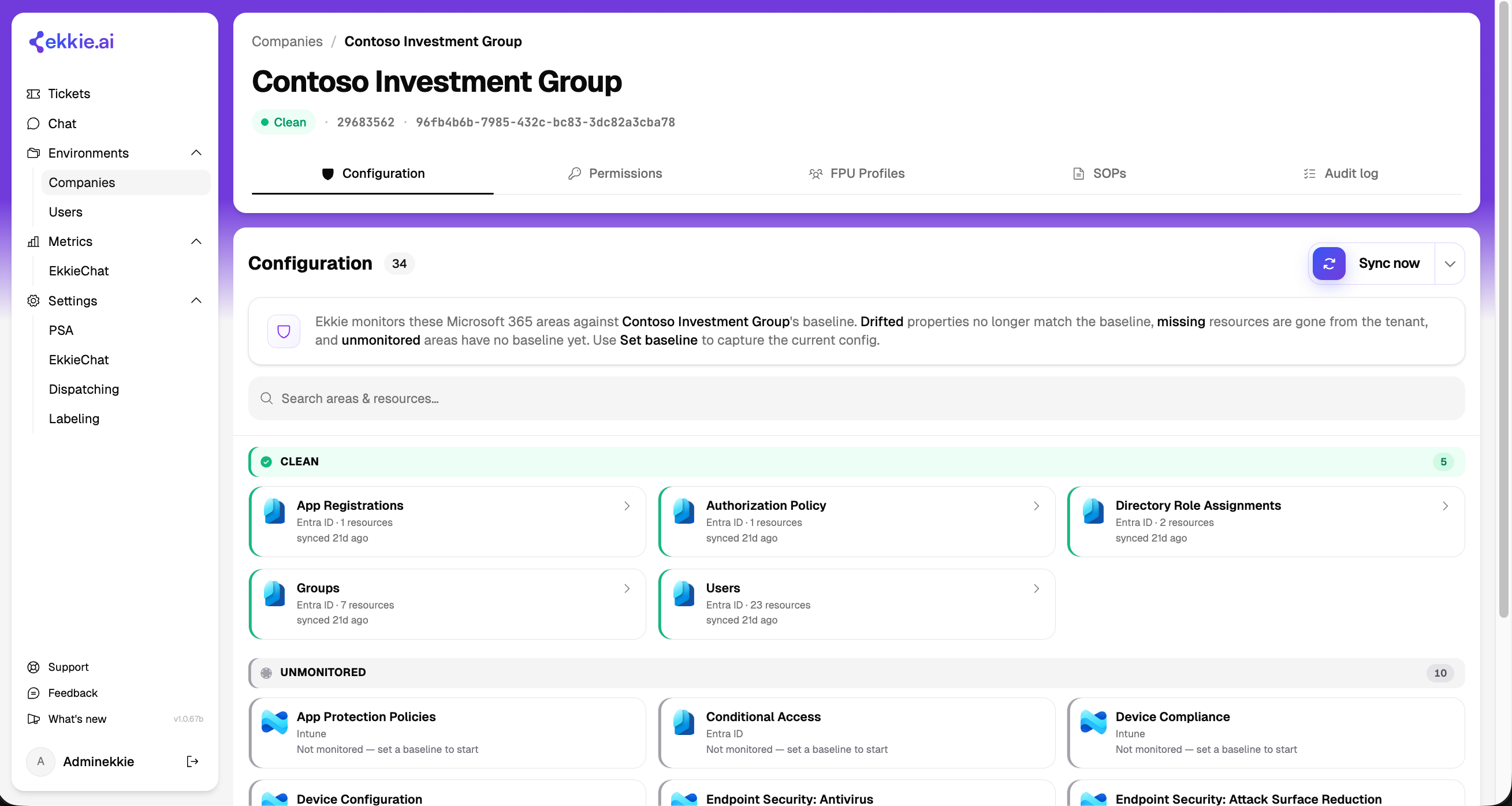Click the What's new megaphone icon

point(33,719)
